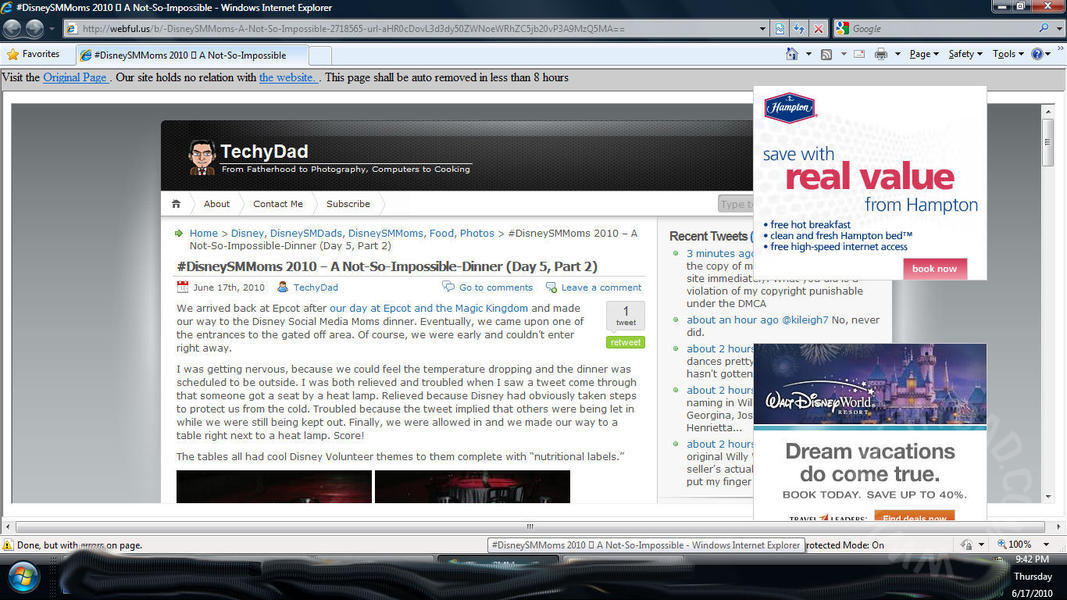Image resolution: width=1067 pixels, height=600 pixels.
Task: Open the Page menu
Action: 923,54
